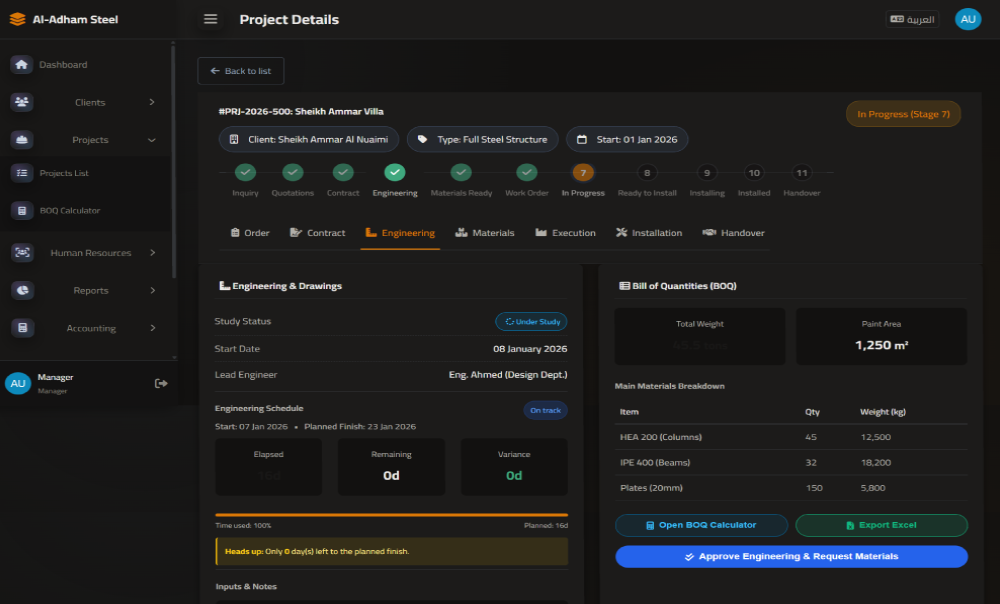The width and height of the screenshot is (1000, 604).
Task: Select the Ready to Install stage 8
Action: coord(647,173)
